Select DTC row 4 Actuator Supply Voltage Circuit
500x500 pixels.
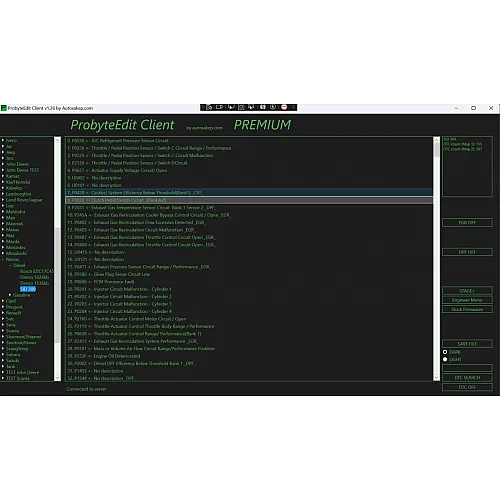249,170
